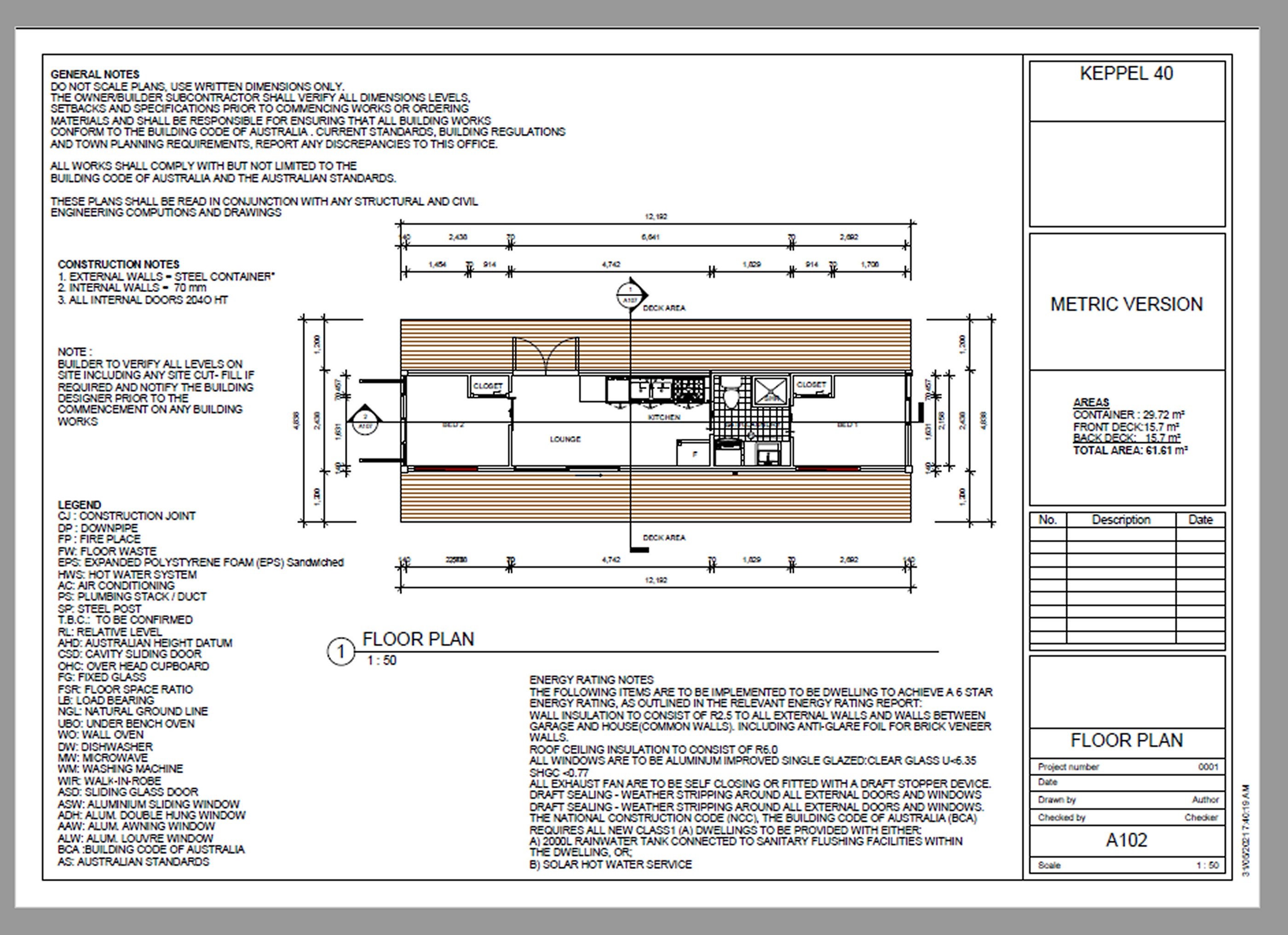The image size is (1288, 935).
Task: Click construction note 3. ALL INTERNAL DOORS 2040 HT
Action: (143, 300)
